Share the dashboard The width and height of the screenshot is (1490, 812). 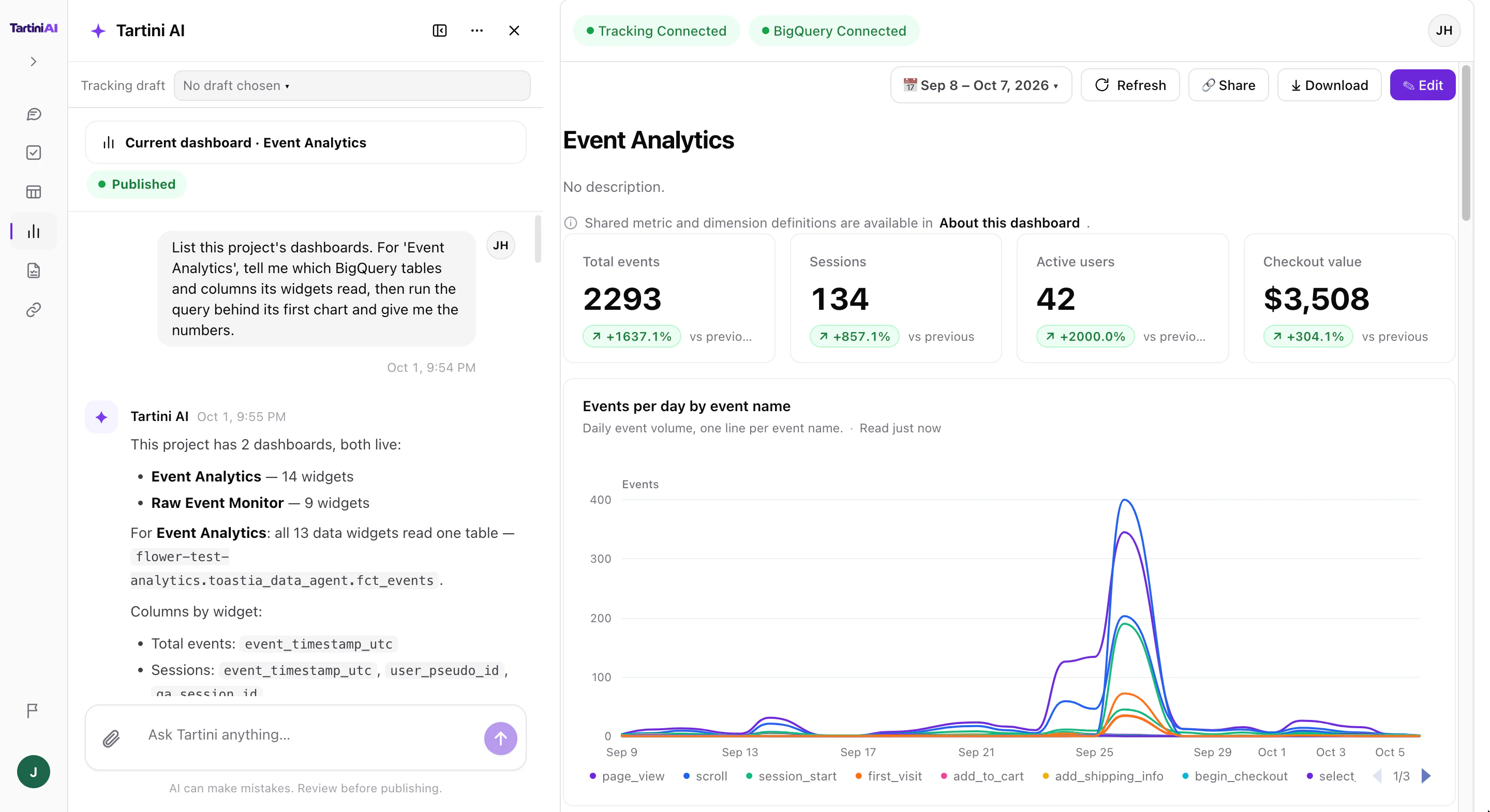pyautogui.click(x=1229, y=85)
